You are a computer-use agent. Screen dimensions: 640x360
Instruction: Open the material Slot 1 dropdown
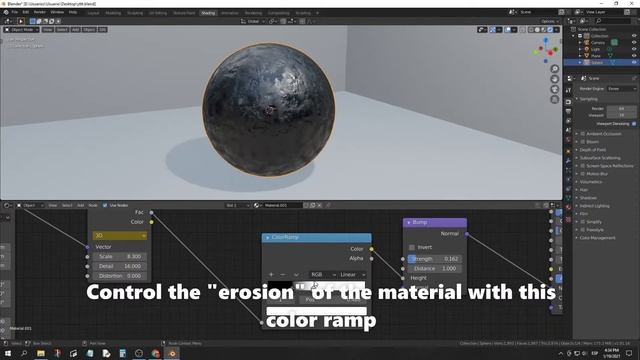pos(238,205)
